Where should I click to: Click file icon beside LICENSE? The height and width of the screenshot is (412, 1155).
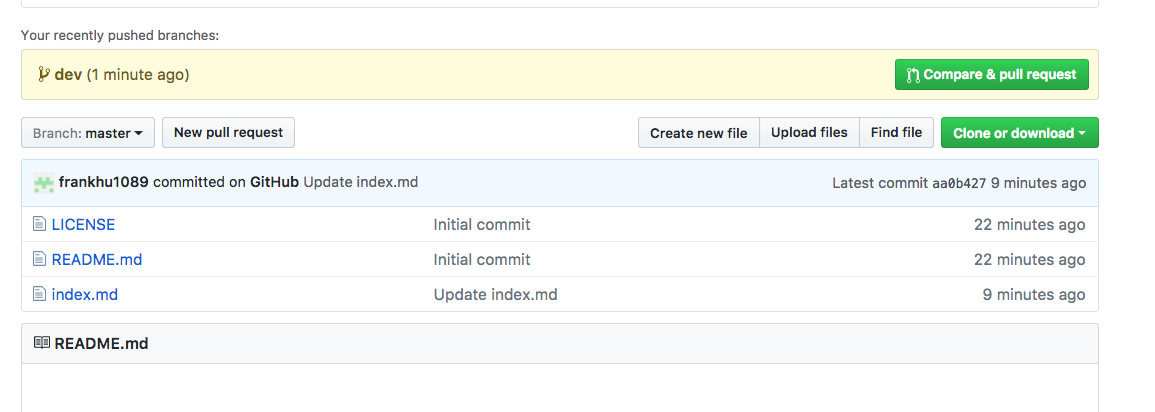click(x=40, y=224)
